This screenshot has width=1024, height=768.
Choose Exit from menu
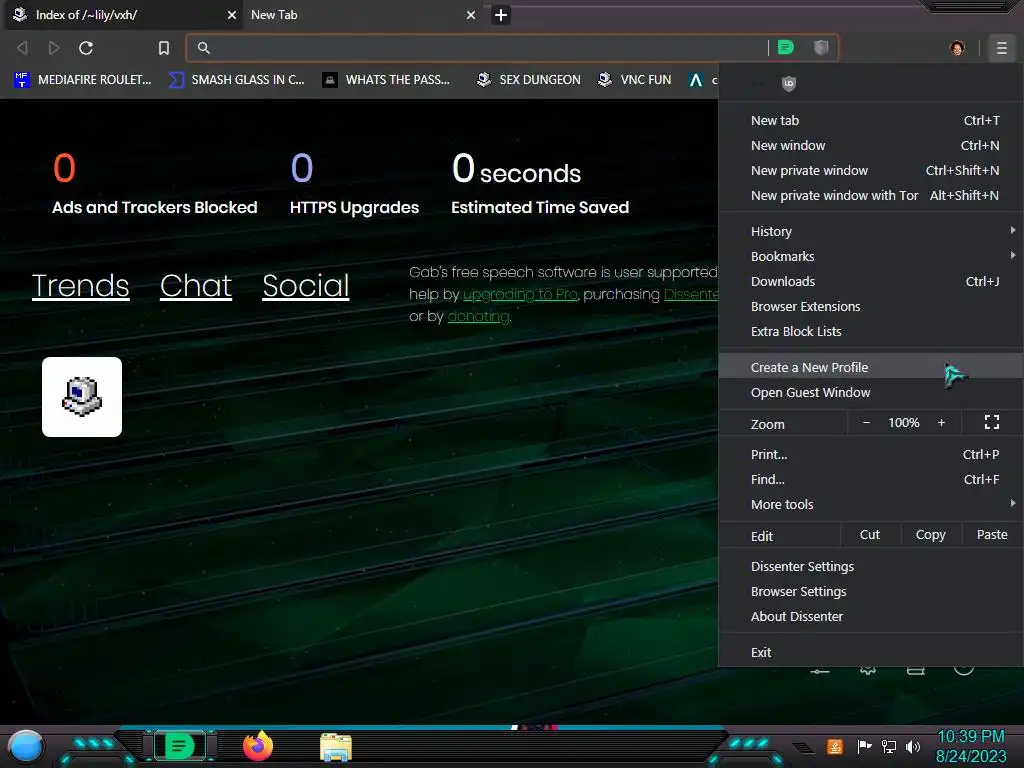pos(871,652)
